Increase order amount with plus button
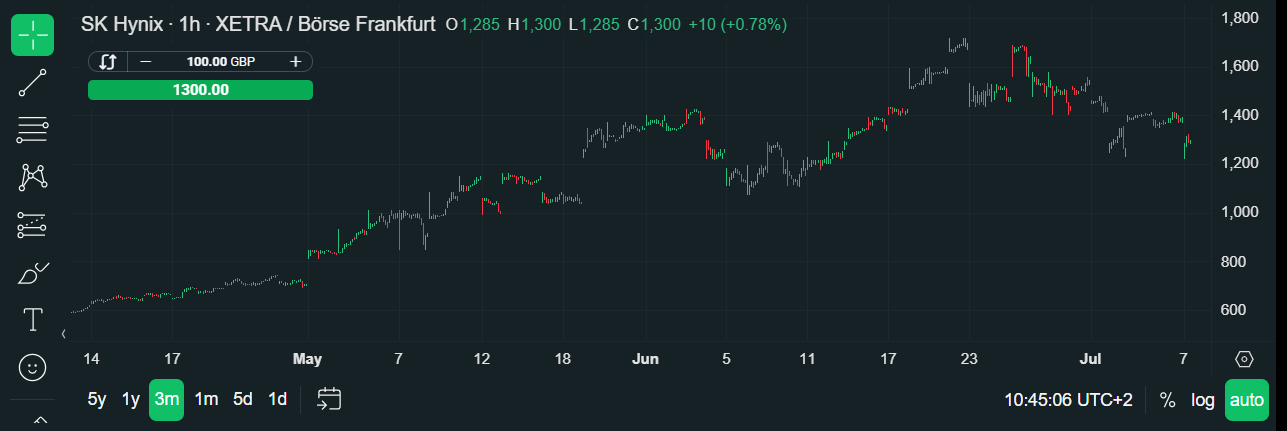Image resolution: width=1287 pixels, height=431 pixels. click(x=295, y=62)
